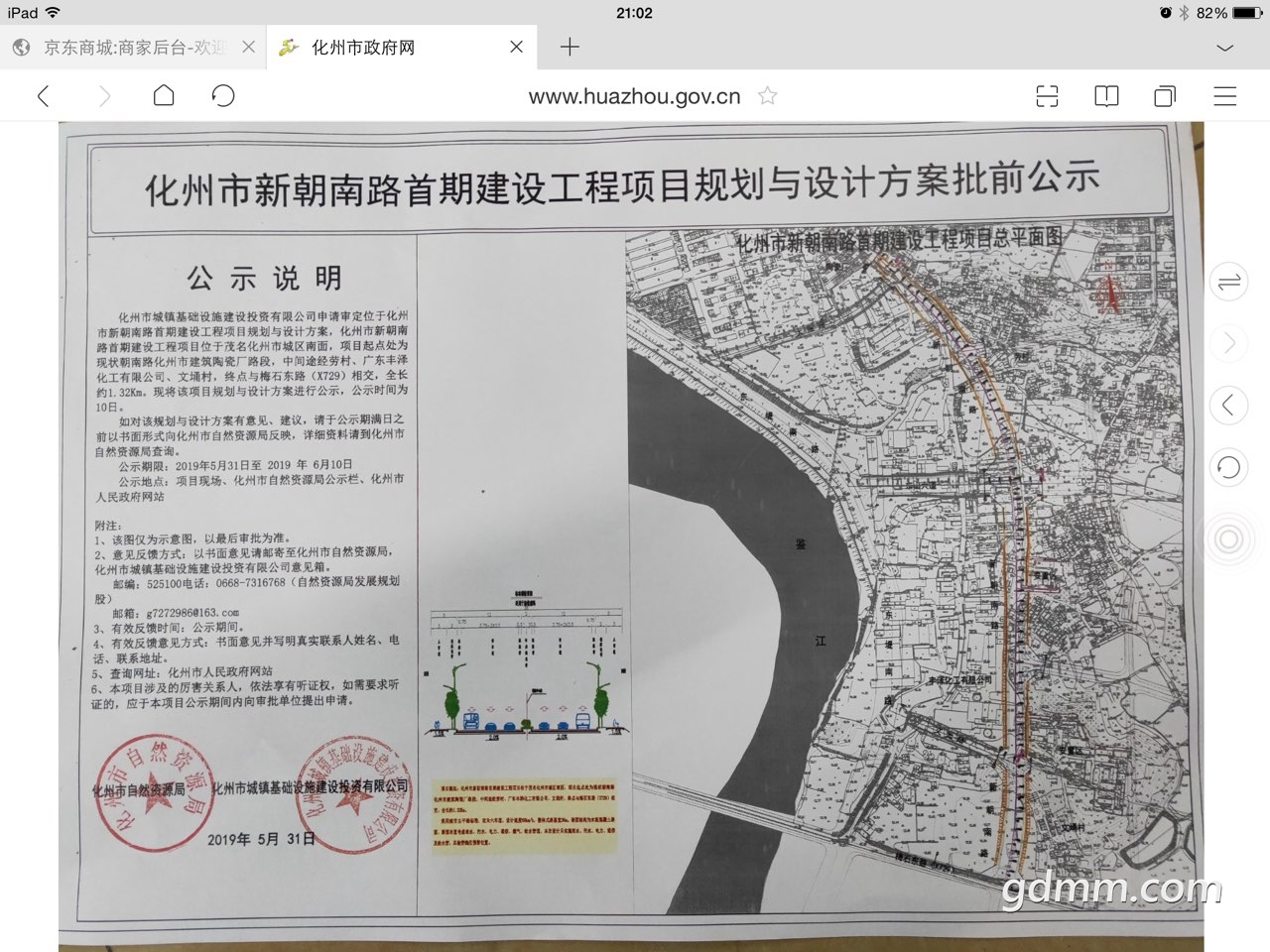Screen dimensions: 1270x952
Task: Go back using toolbar back arrow
Action: (x=43, y=96)
